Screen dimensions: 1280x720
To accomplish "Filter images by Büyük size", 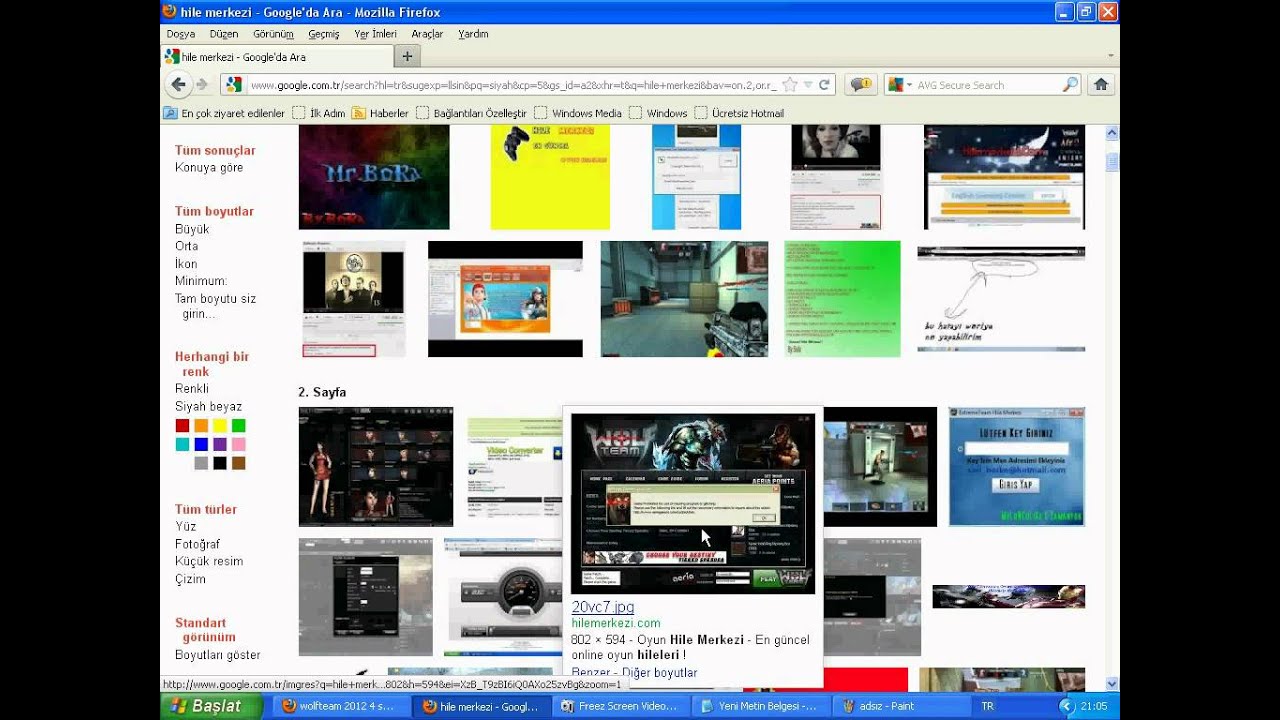I will coord(192,229).
